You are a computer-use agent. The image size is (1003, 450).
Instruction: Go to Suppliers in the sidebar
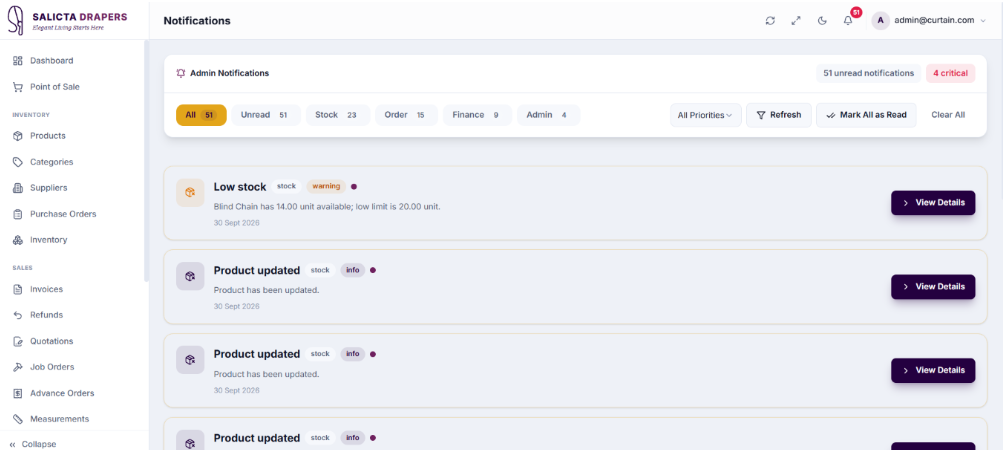49,188
